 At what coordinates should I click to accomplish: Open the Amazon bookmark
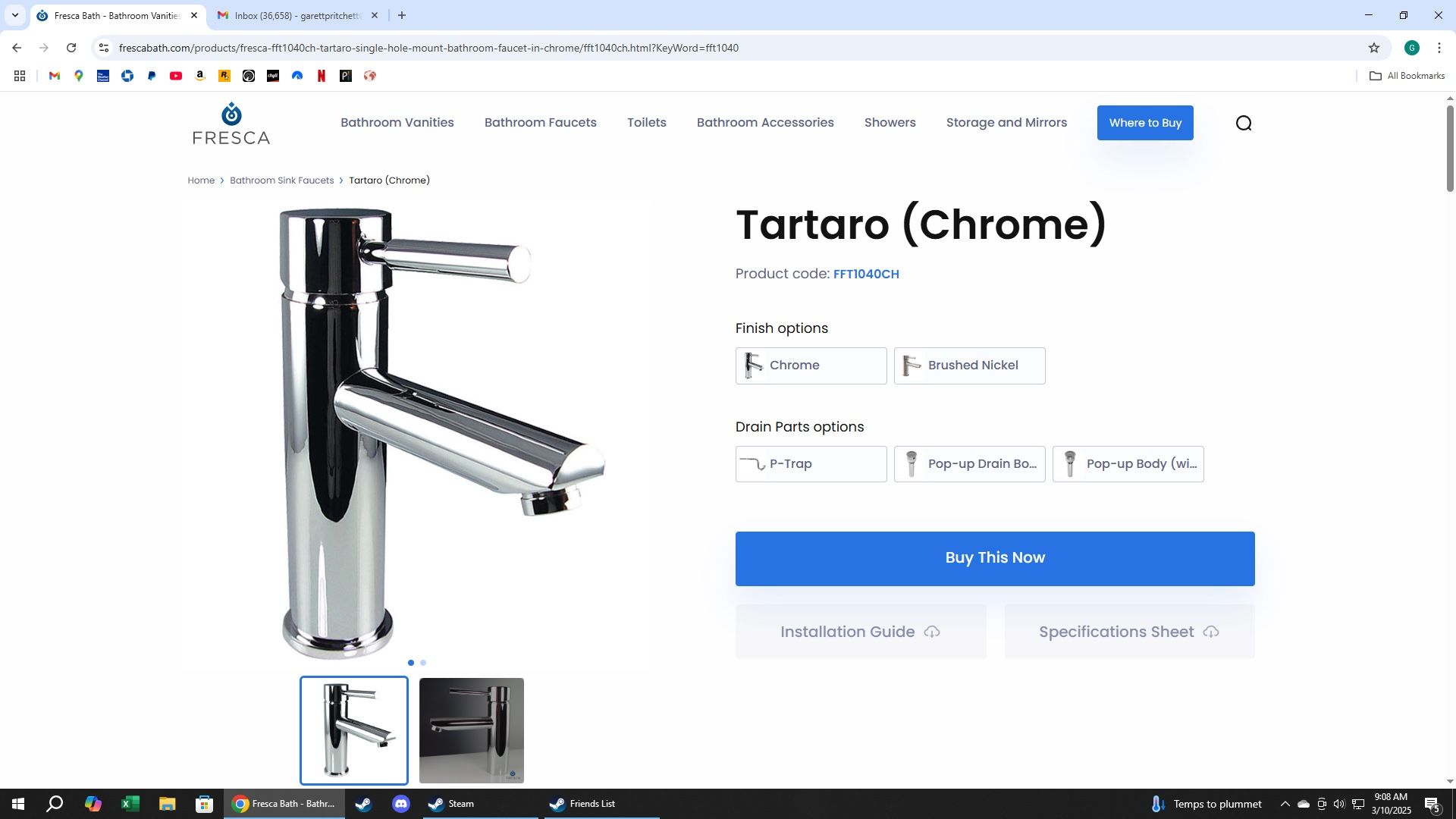(200, 76)
